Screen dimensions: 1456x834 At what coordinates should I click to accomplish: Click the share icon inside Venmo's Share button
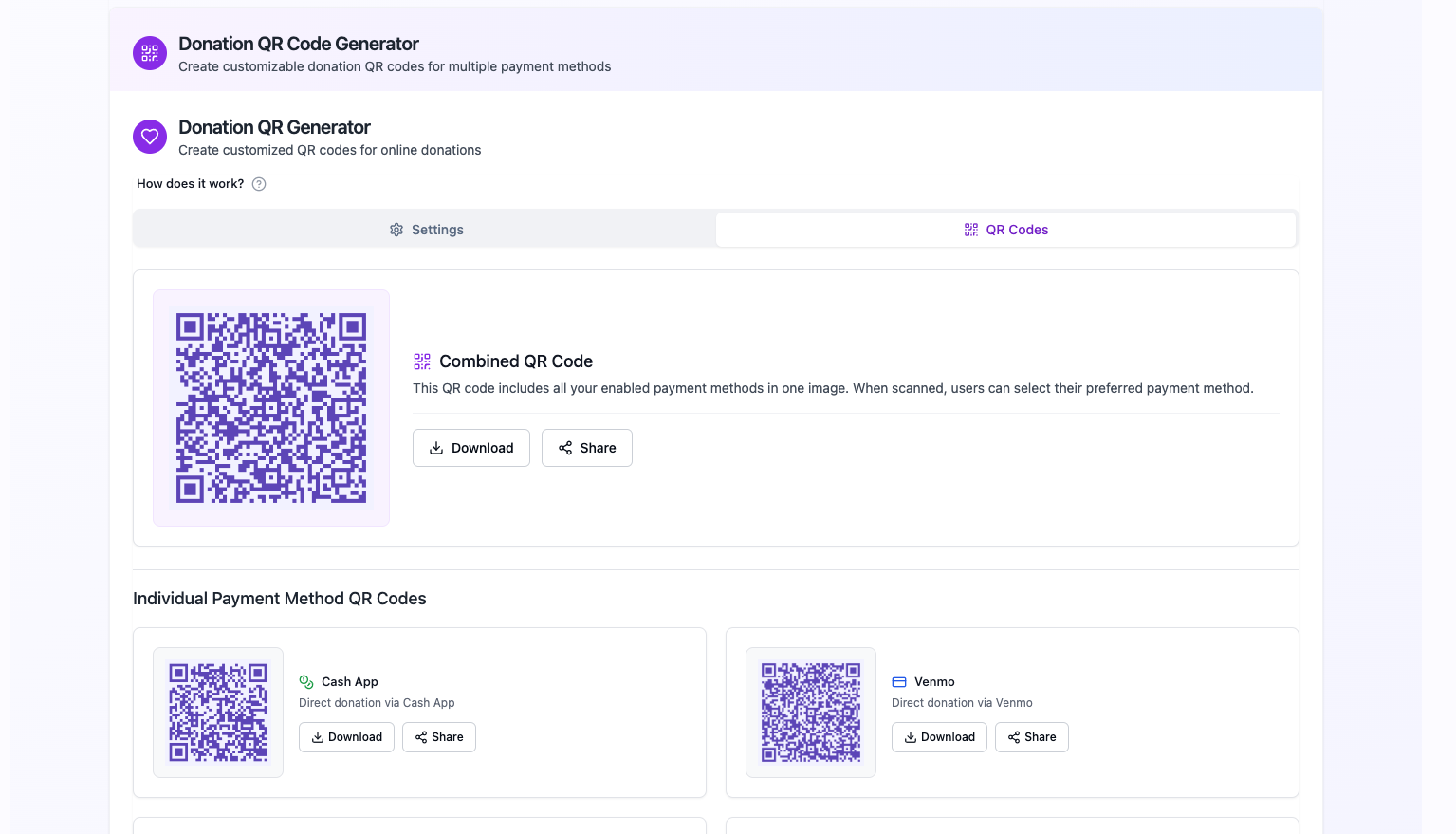coord(1012,737)
